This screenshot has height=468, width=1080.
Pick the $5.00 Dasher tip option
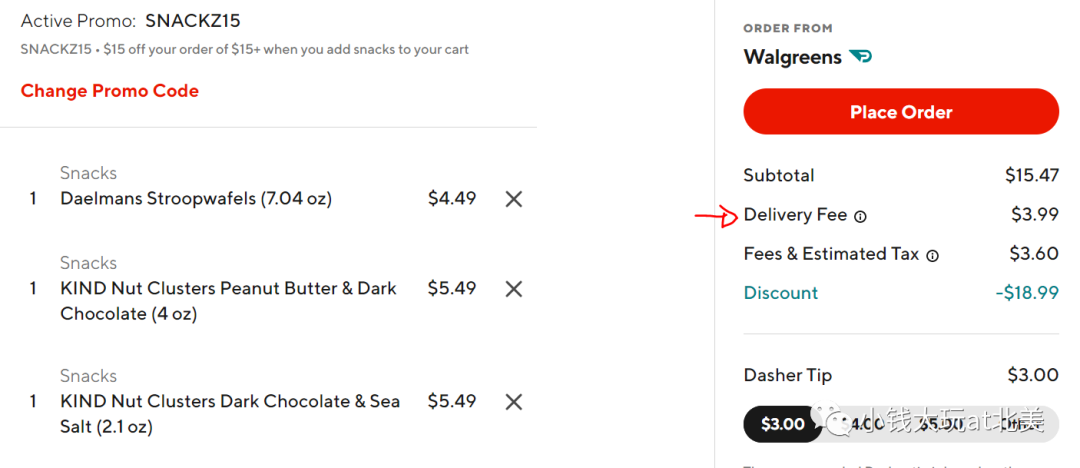tap(940, 424)
